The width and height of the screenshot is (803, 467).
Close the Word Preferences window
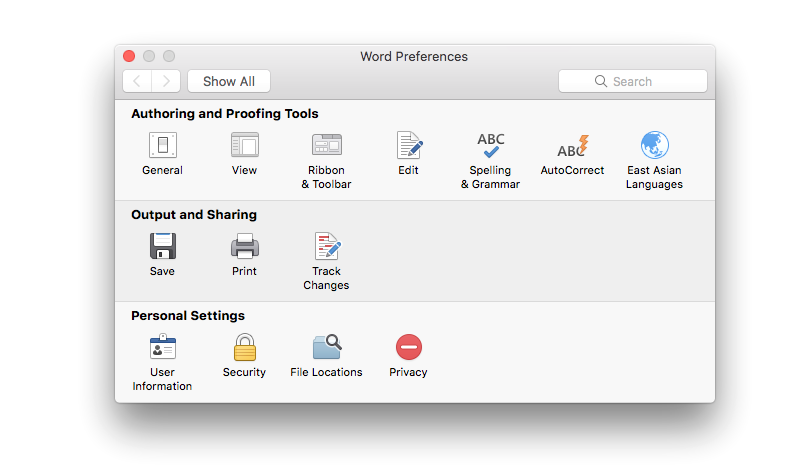[x=129, y=57]
